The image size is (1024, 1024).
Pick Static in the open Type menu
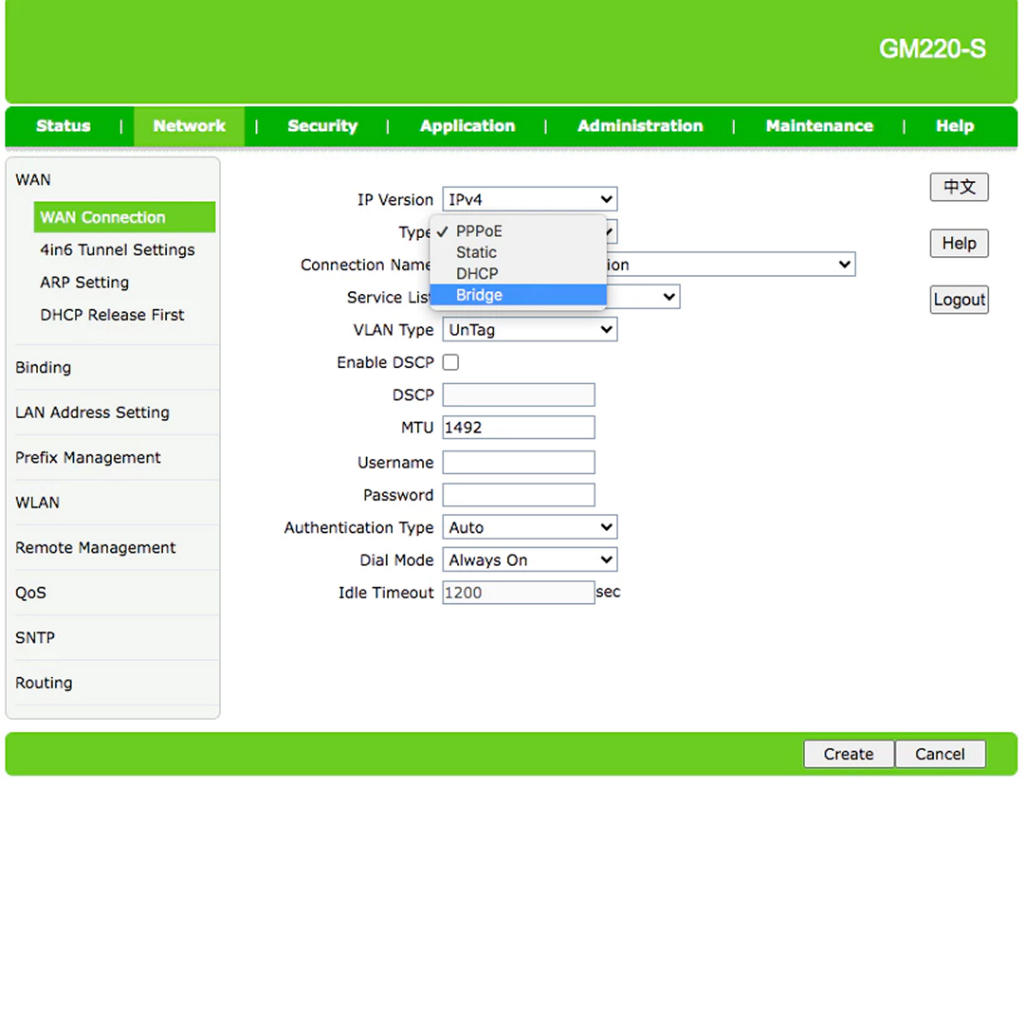tap(476, 253)
